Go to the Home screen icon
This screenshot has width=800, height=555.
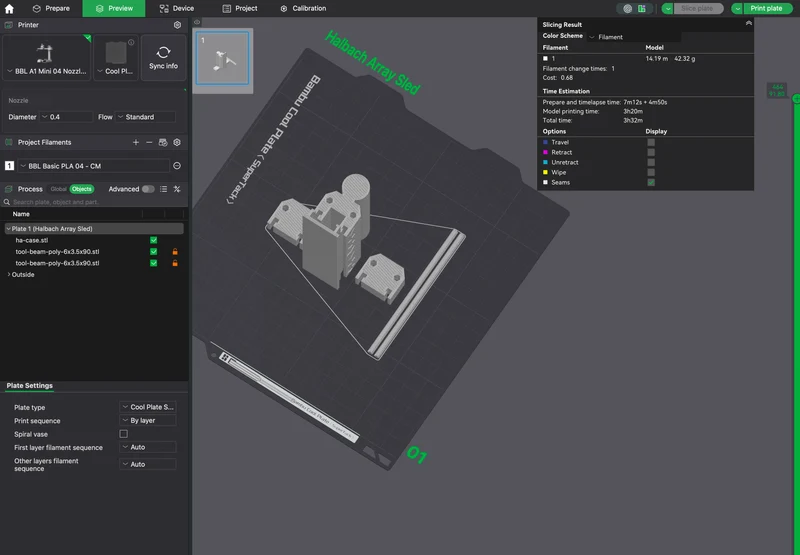click(x=9, y=8)
